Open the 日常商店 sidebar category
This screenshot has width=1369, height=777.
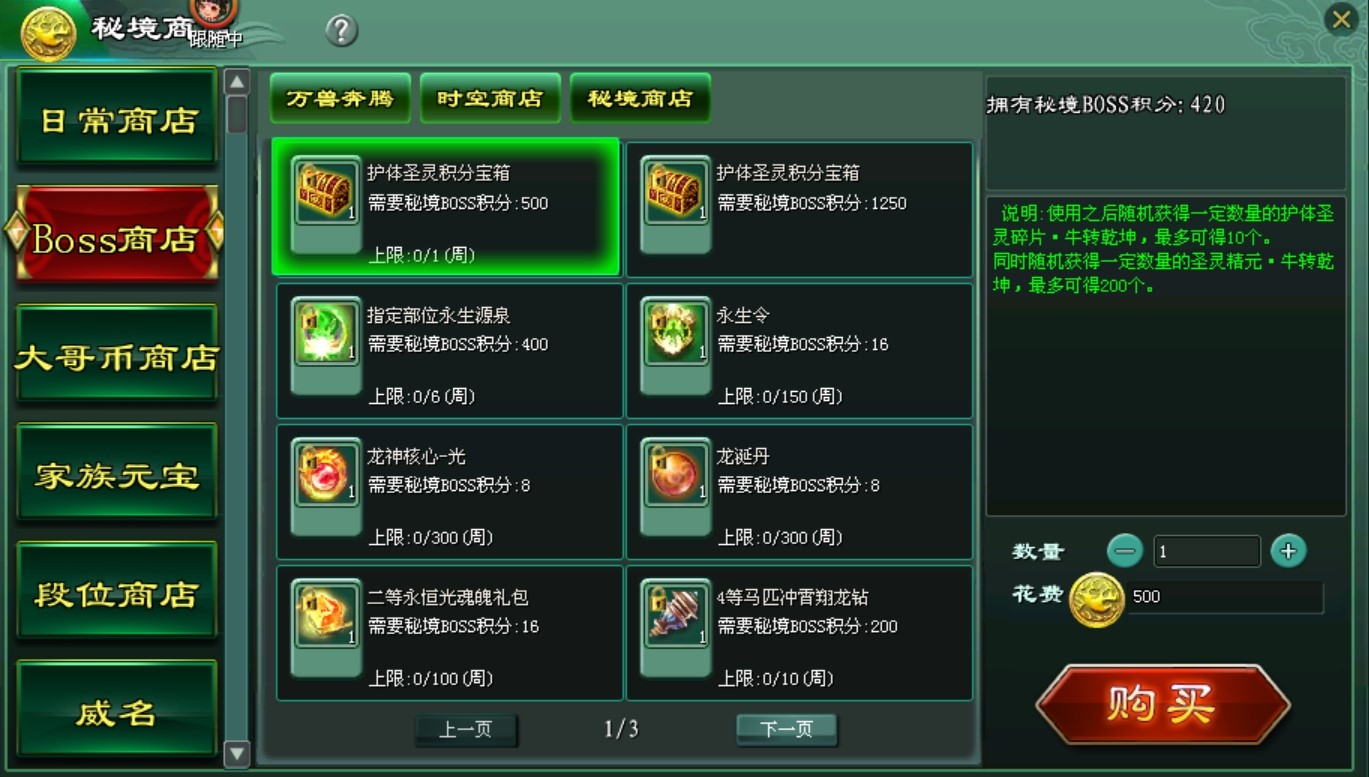(117, 119)
